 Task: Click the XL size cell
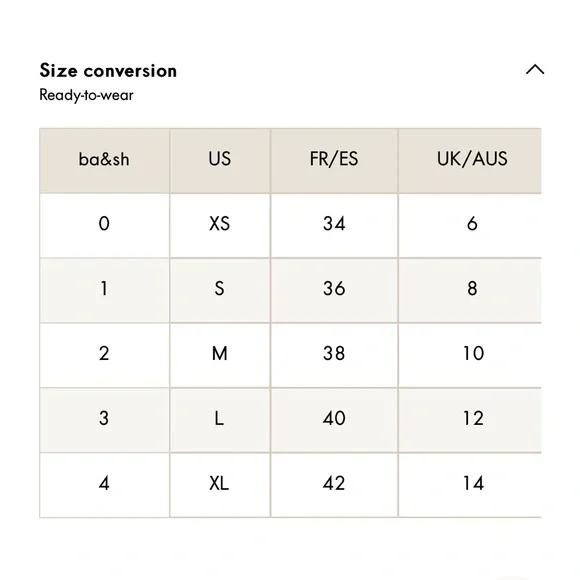[220, 485]
